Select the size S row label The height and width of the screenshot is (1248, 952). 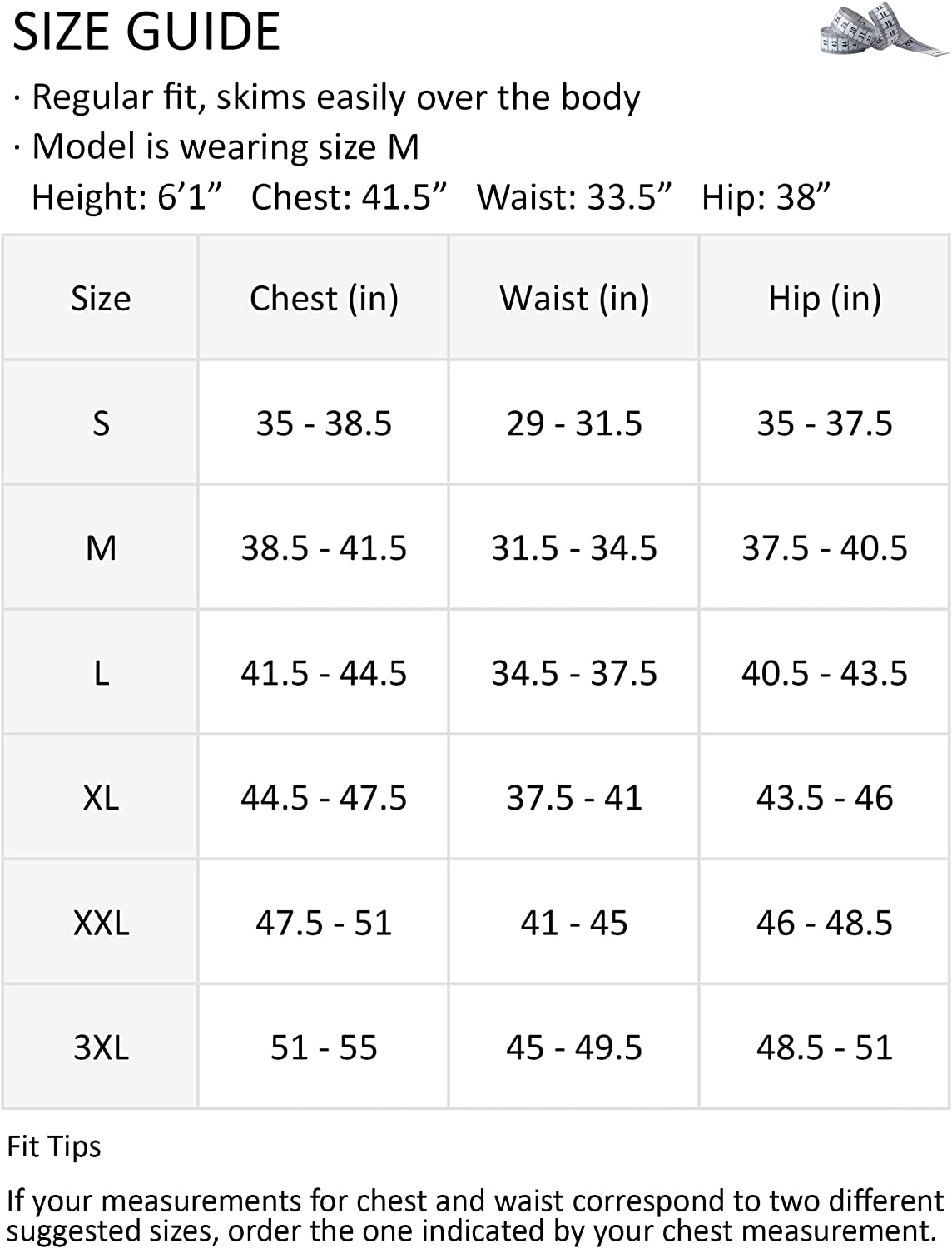101,423
